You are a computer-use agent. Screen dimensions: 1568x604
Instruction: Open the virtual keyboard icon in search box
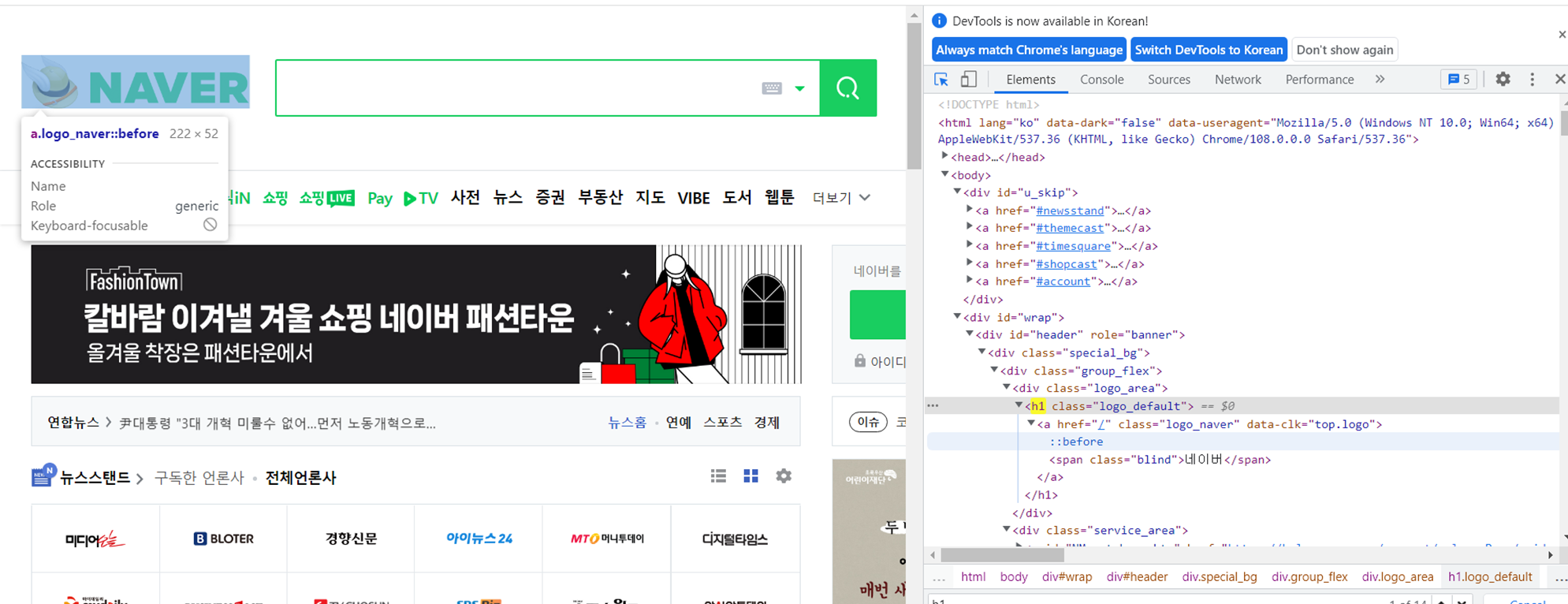[772, 88]
